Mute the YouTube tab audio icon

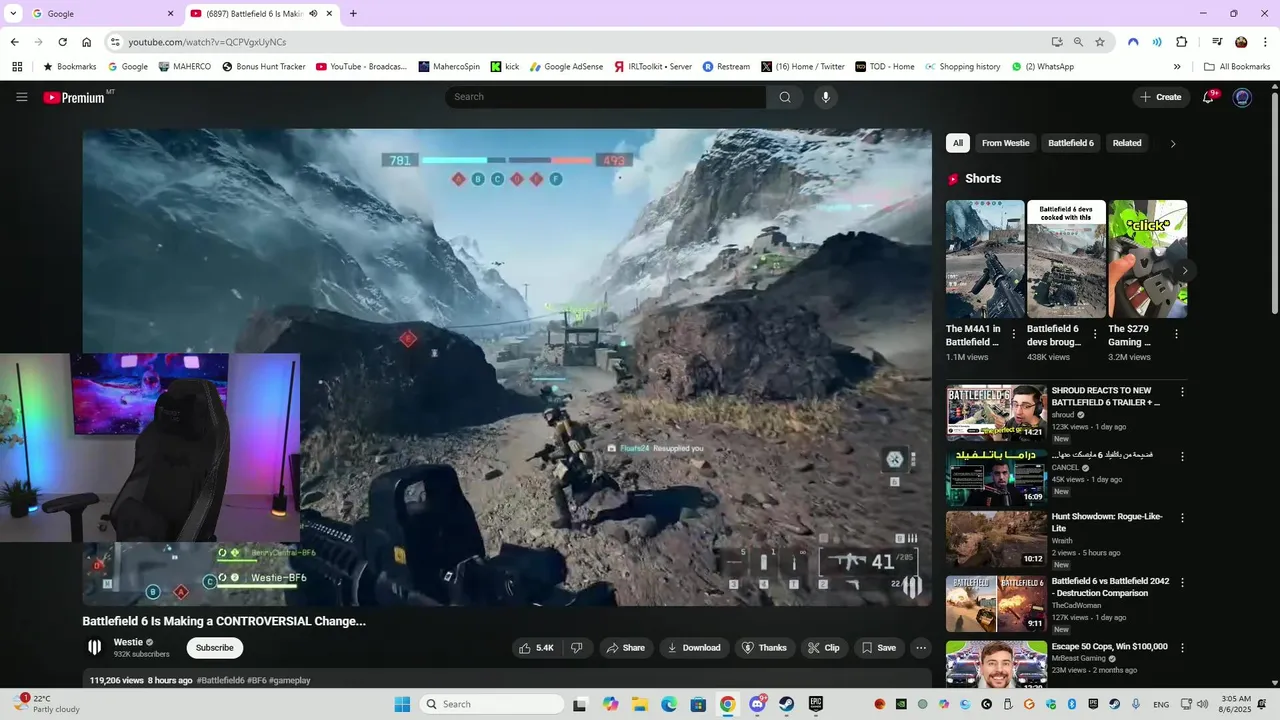click(313, 14)
